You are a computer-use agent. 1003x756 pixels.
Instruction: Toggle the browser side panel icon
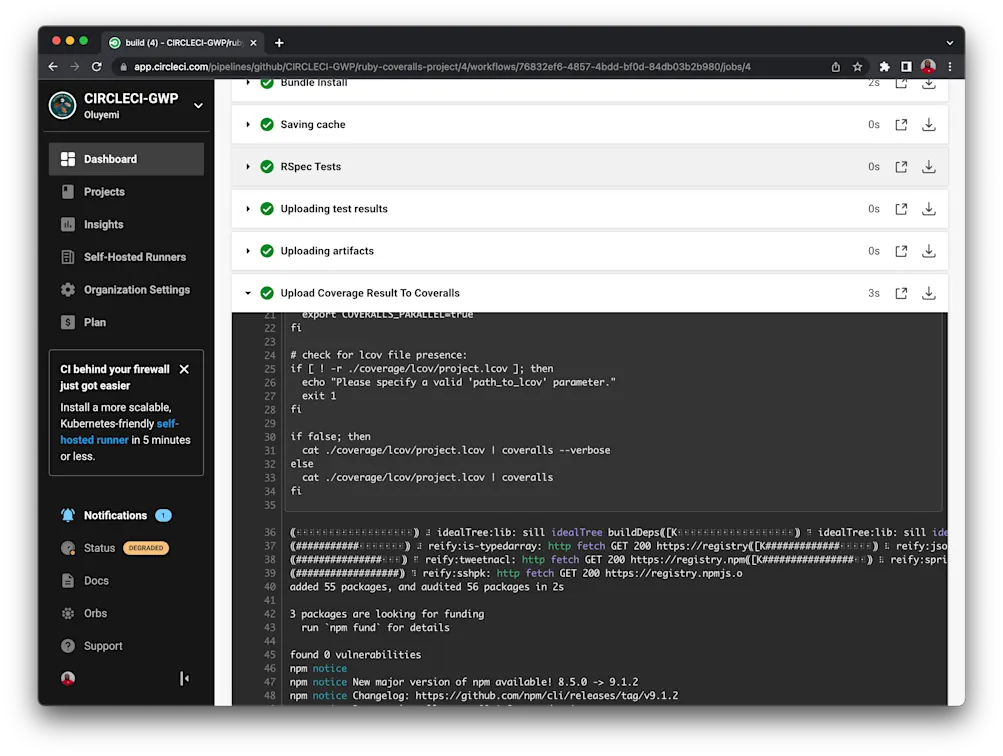pos(906,67)
